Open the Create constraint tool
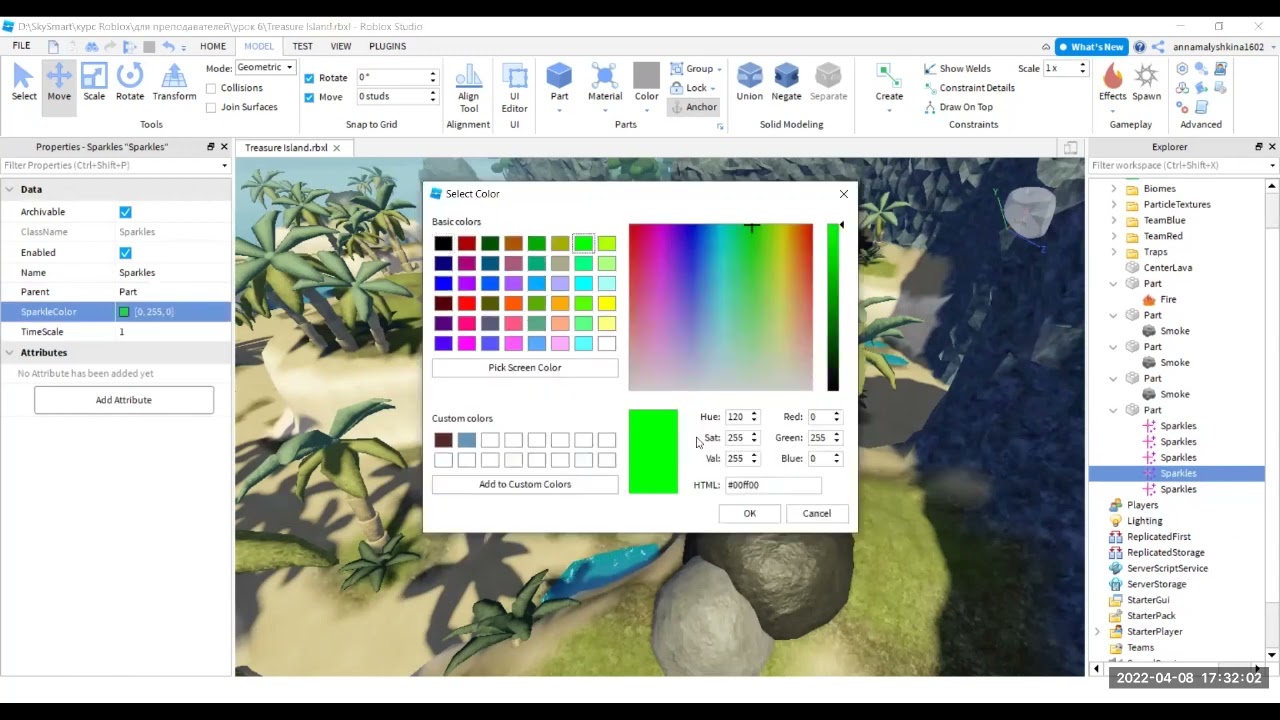This screenshot has width=1280, height=720. click(x=889, y=83)
